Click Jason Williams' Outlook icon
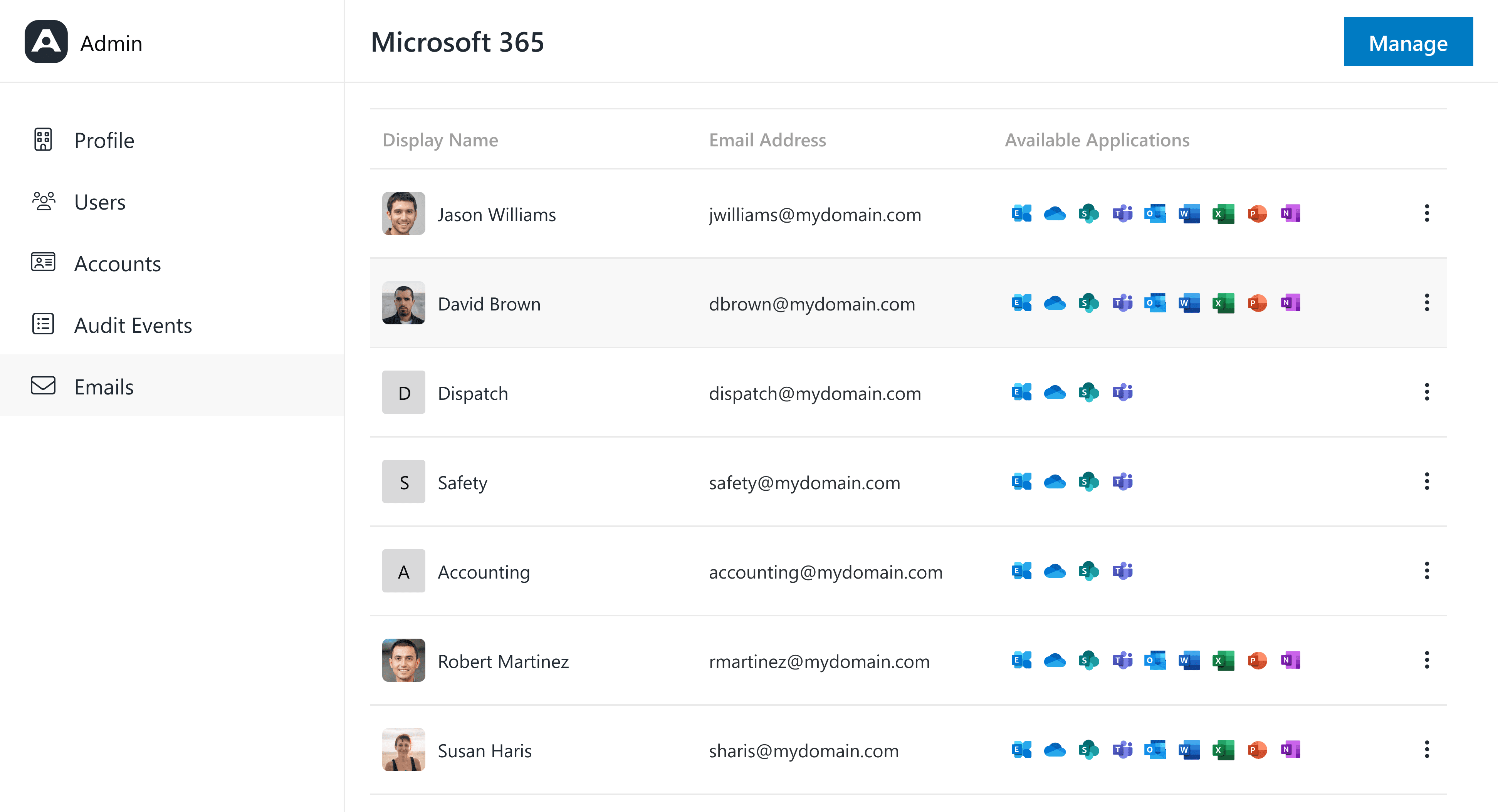 click(1155, 214)
